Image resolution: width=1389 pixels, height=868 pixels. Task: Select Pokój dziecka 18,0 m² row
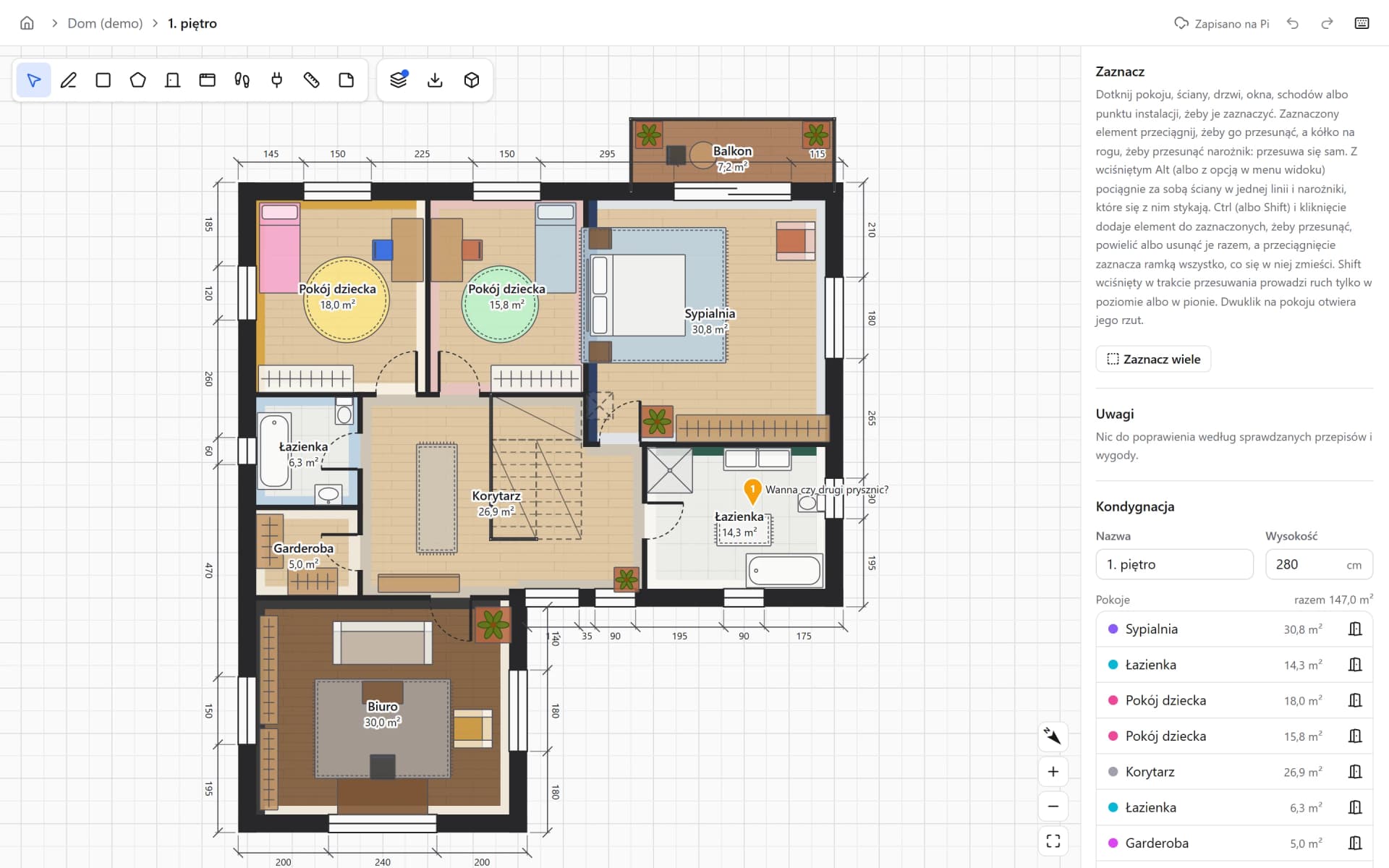click(x=1234, y=700)
